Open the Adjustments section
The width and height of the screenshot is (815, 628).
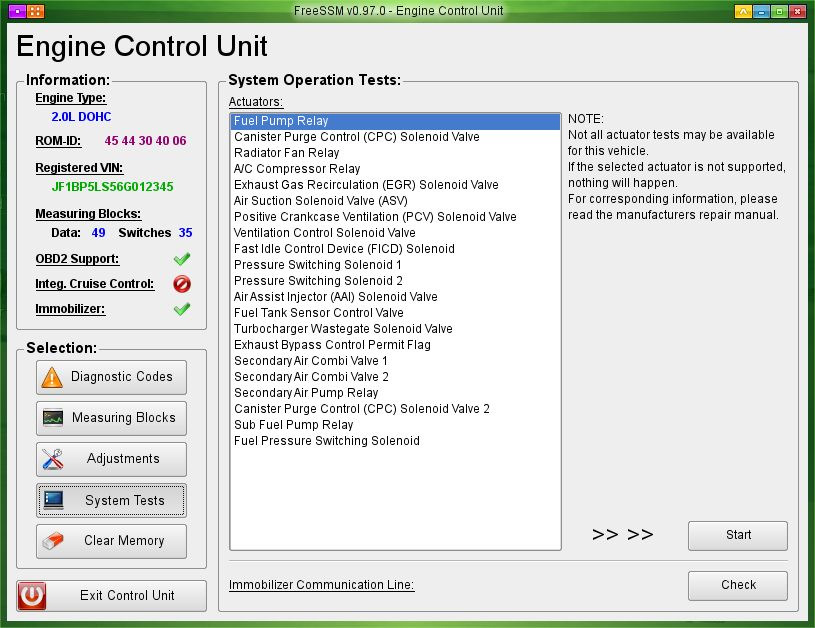point(111,459)
